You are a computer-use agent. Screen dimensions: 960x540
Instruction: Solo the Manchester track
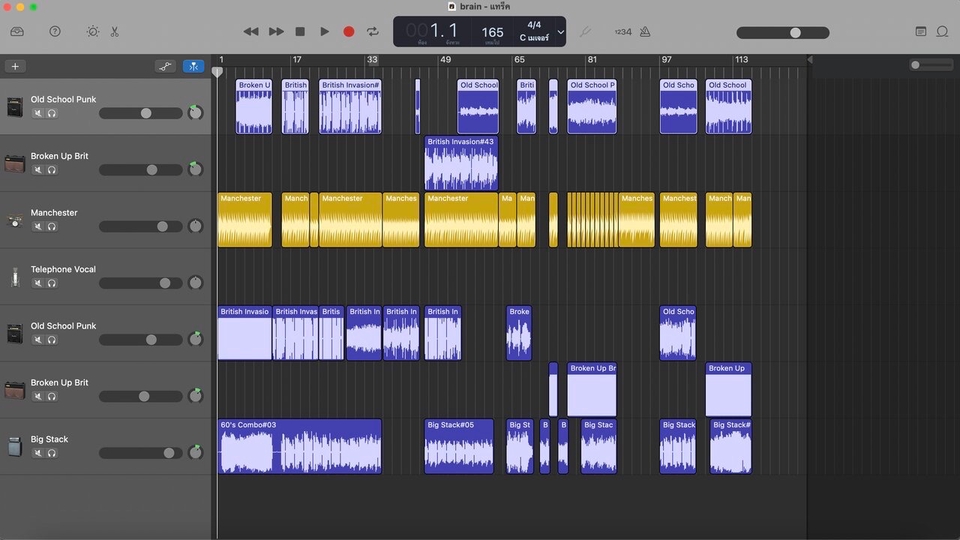click(x=52, y=227)
